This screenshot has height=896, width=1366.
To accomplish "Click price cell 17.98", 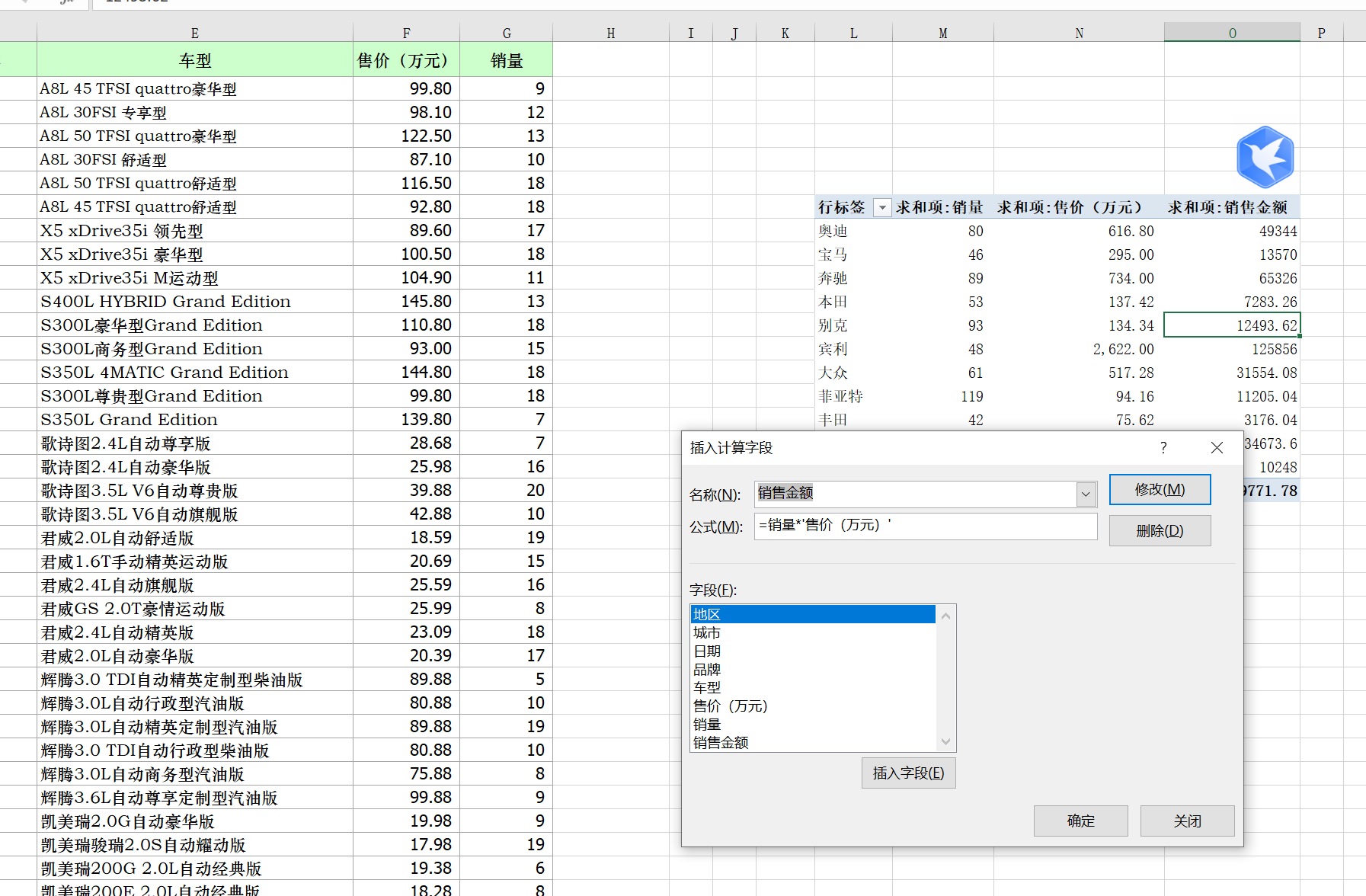I will click(x=407, y=844).
